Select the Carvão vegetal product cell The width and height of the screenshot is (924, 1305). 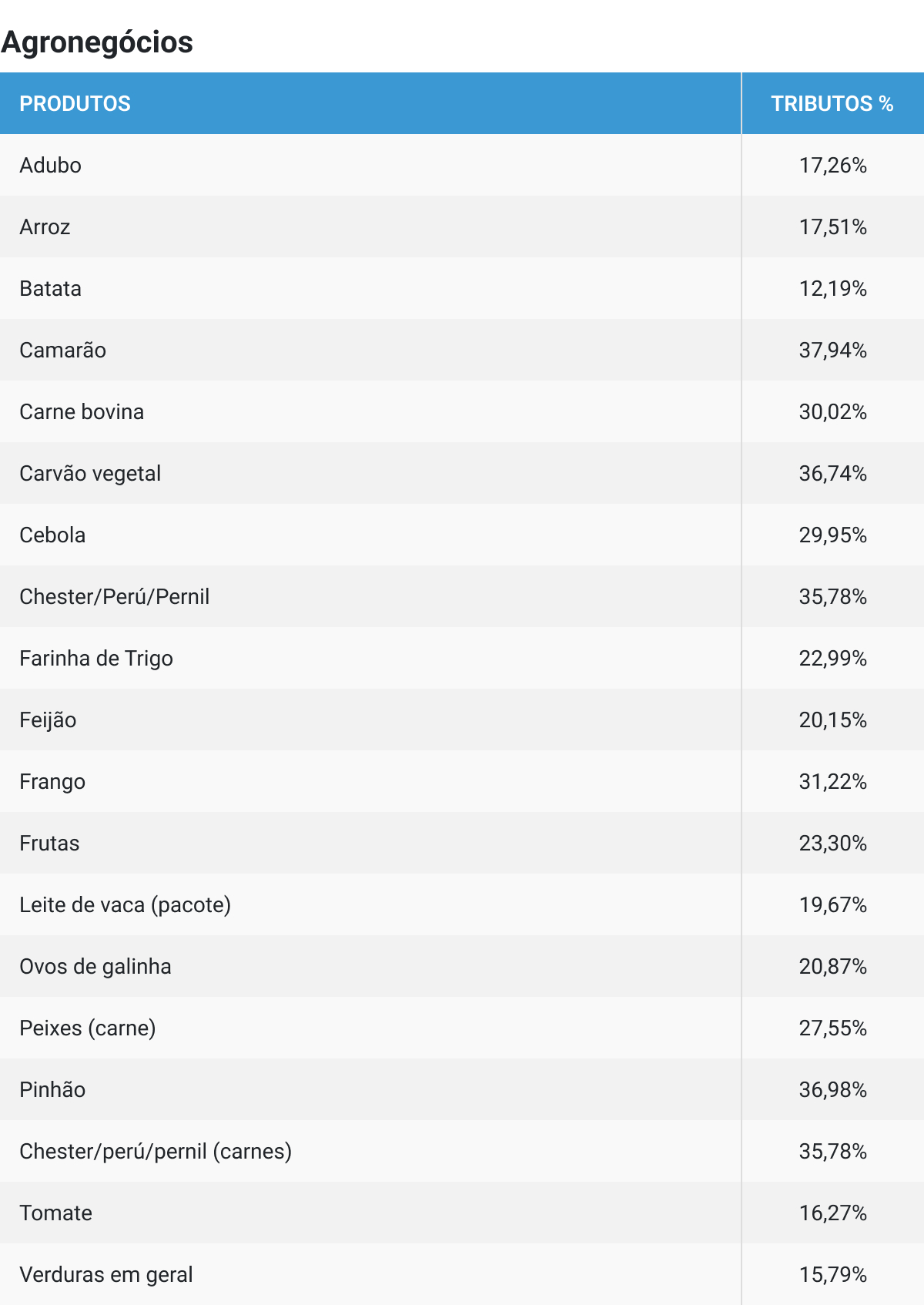click(90, 474)
